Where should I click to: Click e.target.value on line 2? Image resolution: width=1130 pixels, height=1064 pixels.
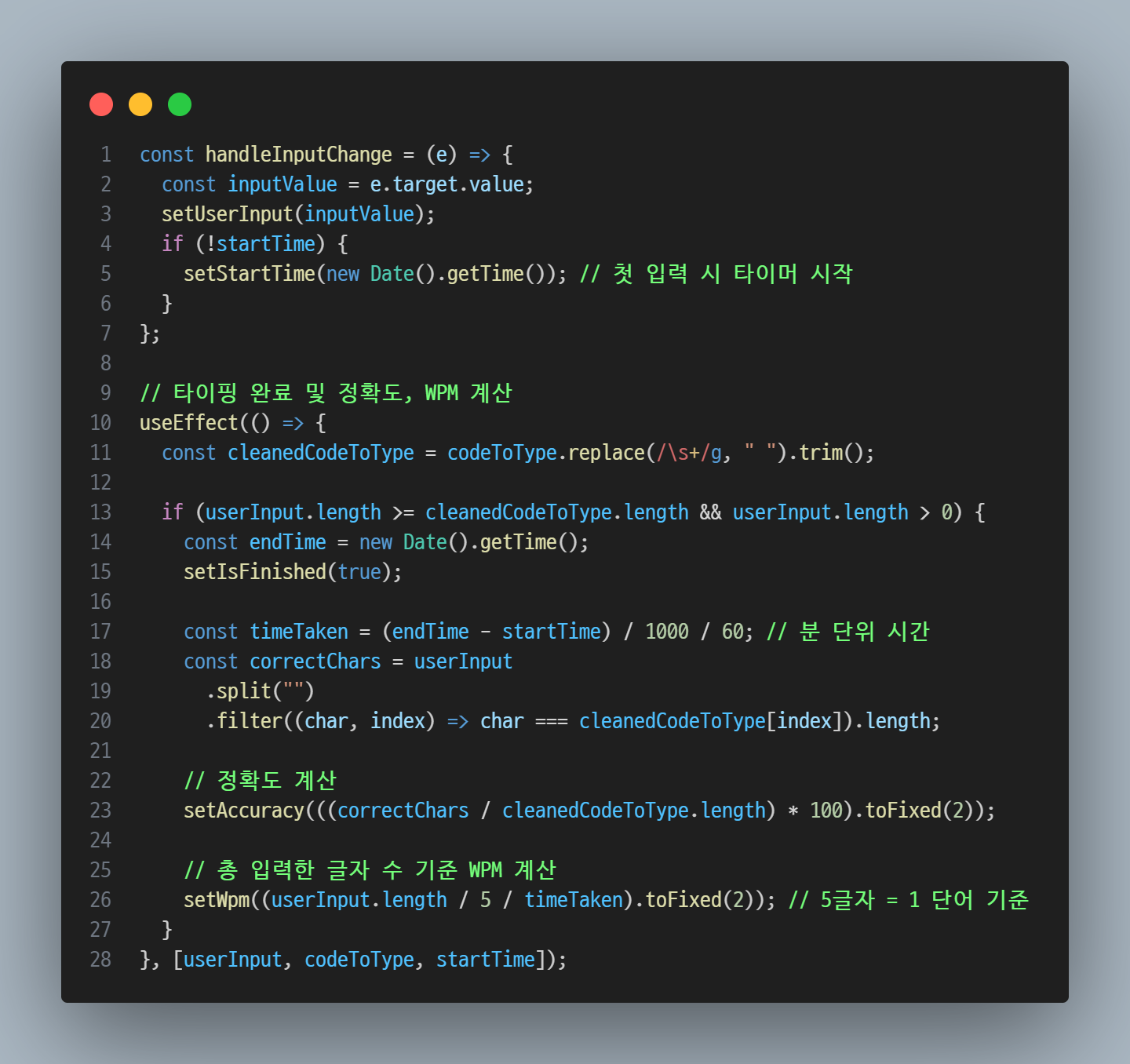pos(447,184)
